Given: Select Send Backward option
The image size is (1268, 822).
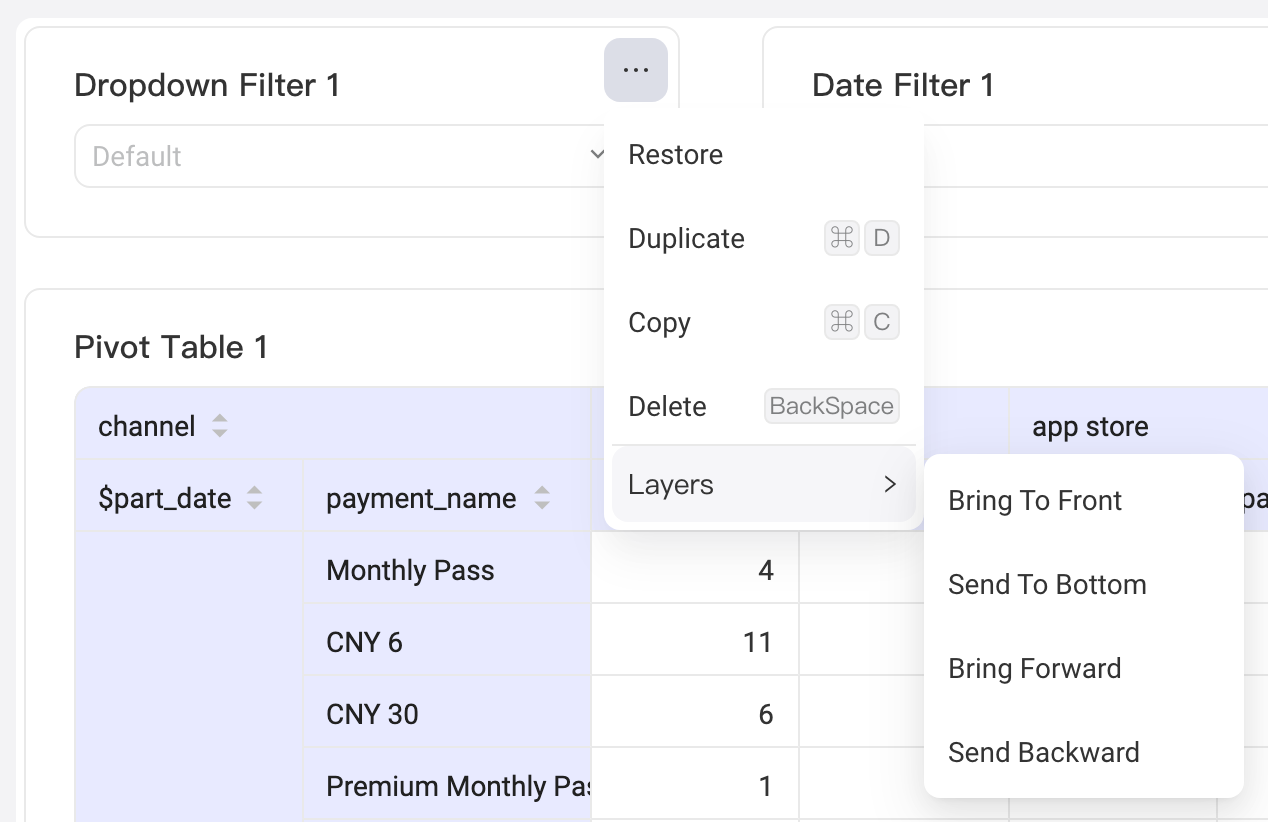Looking at the screenshot, I should pyautogui.click(x=1084, y=753).
